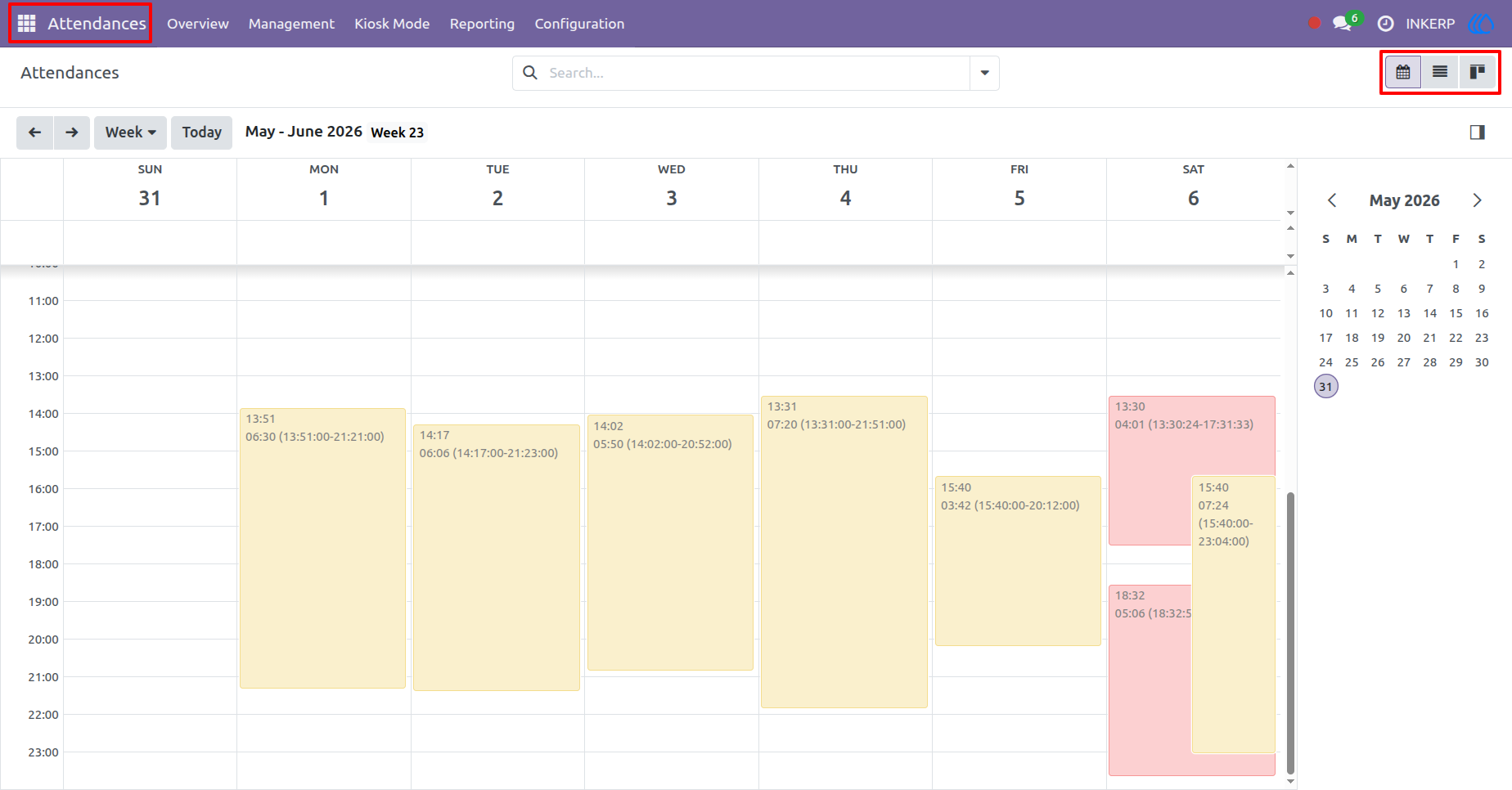Viewport: 1512px width, 790px height.
Task: Go to the previous week
Action: [x=35, y=132]
